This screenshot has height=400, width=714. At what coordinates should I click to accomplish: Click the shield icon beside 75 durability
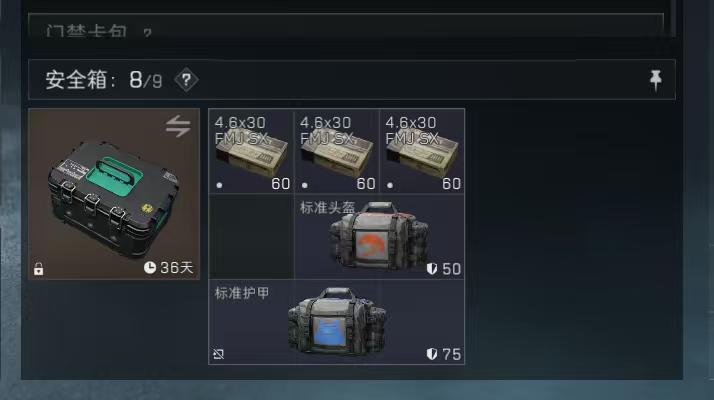[432, 354]
